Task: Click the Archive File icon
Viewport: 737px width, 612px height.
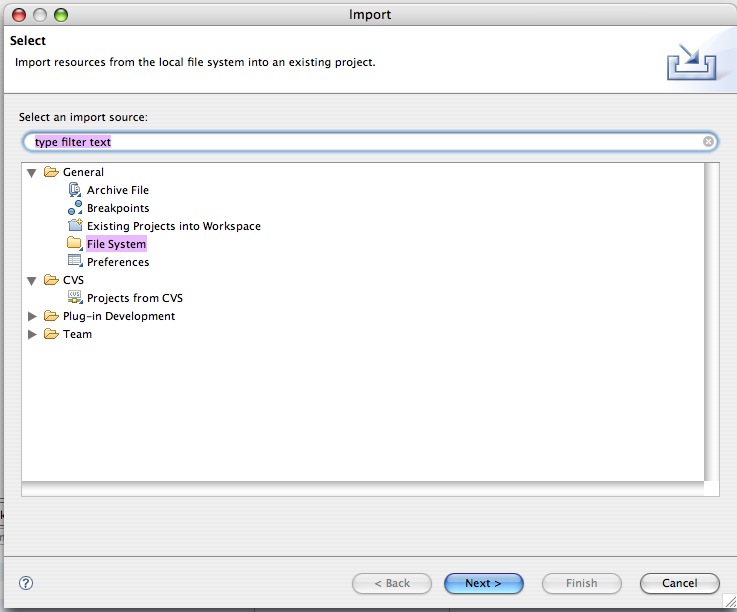Action: 74,190
